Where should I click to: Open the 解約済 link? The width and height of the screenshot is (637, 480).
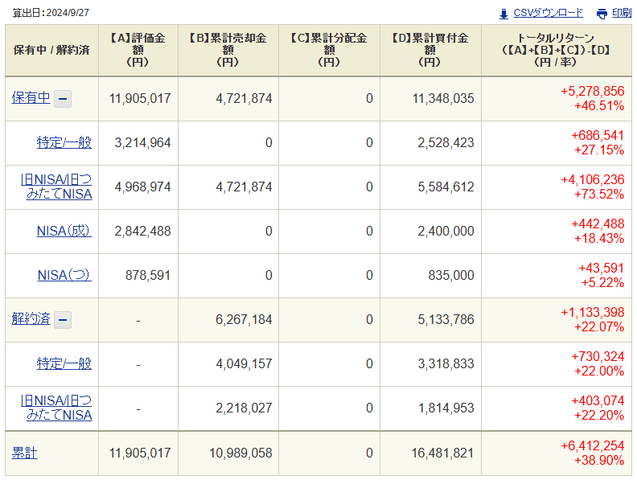point(30,320)
